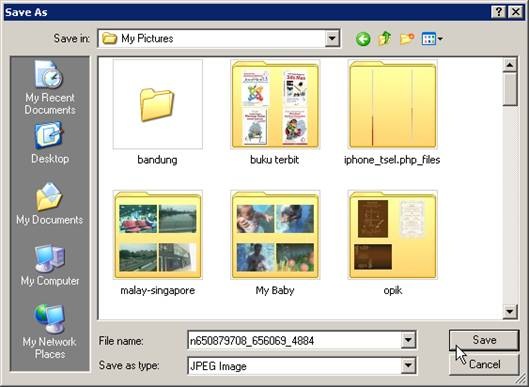
Task: Click the My Pictures text in Save in box
Action: click(x=147, y=39)
